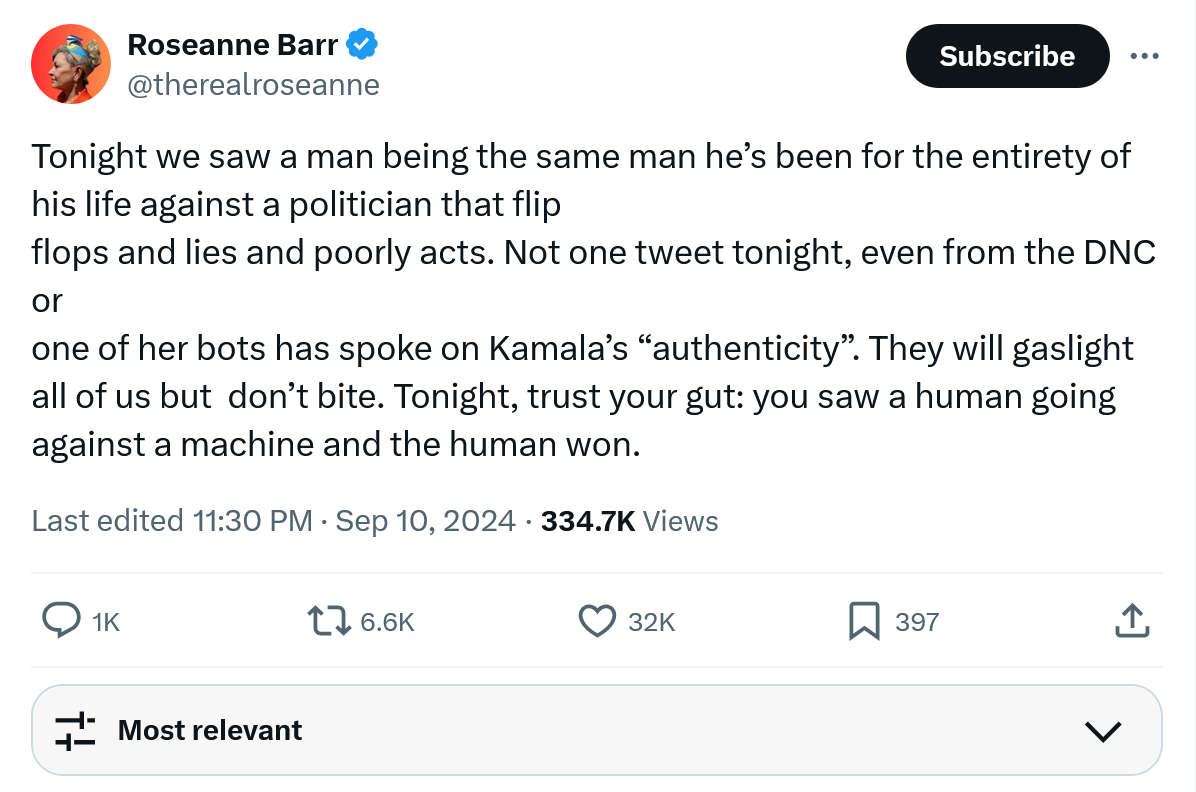Bookmark this tweet
1196x792 pixels.
[863, 621]
